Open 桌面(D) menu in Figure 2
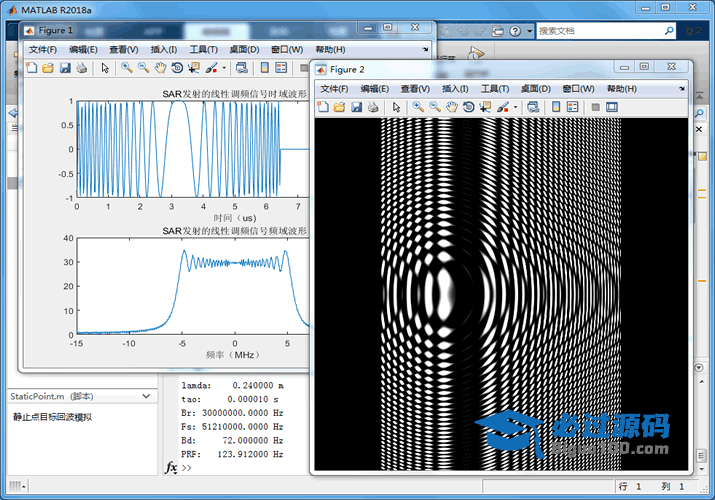This screenshot has height=500, width=715. coord(535,89)
